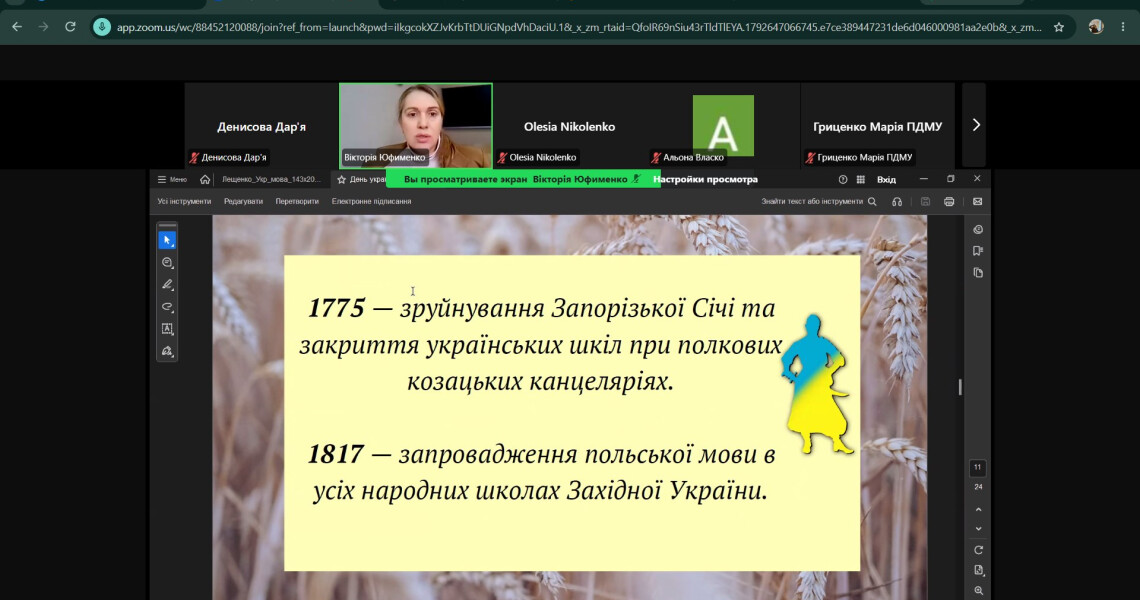Switch to Лещенко_Укр_мова document tab
The width and height of the screenshot is (1140, 600).
[x=270, y=180]
